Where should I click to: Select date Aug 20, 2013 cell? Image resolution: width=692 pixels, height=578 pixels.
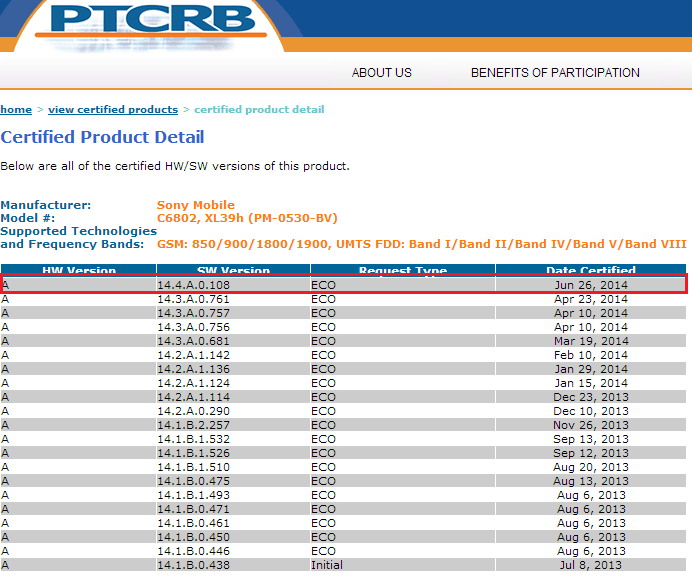[x=591, y=467]
